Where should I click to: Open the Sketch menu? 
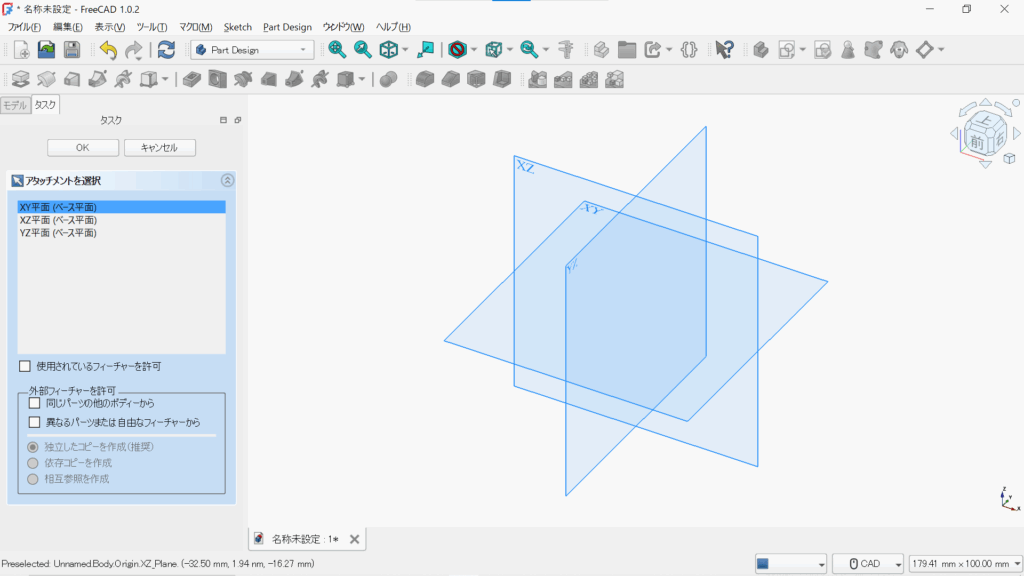pos(238,27)
